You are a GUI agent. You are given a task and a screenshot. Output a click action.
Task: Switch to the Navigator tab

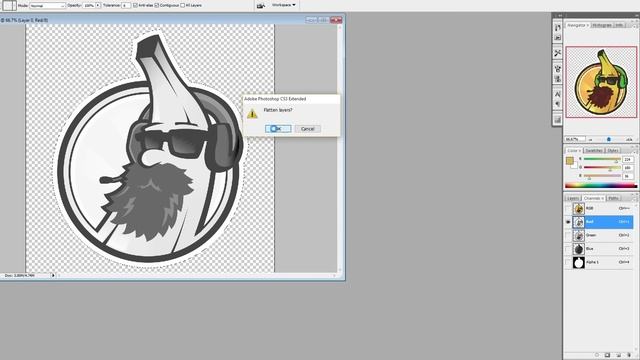tap(577, 25)
